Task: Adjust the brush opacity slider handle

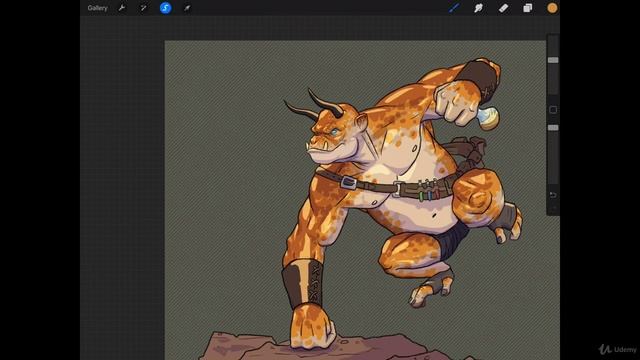Action: 553,128
